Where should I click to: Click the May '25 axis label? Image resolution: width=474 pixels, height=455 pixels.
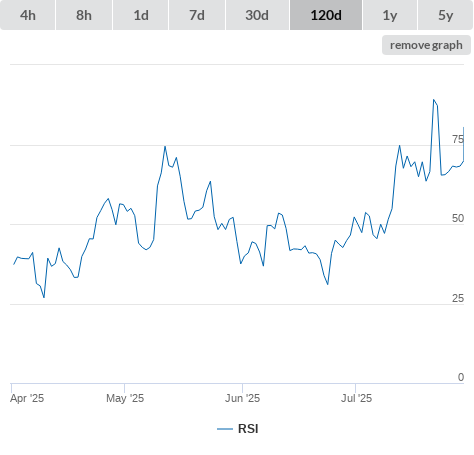click(125, 398)
